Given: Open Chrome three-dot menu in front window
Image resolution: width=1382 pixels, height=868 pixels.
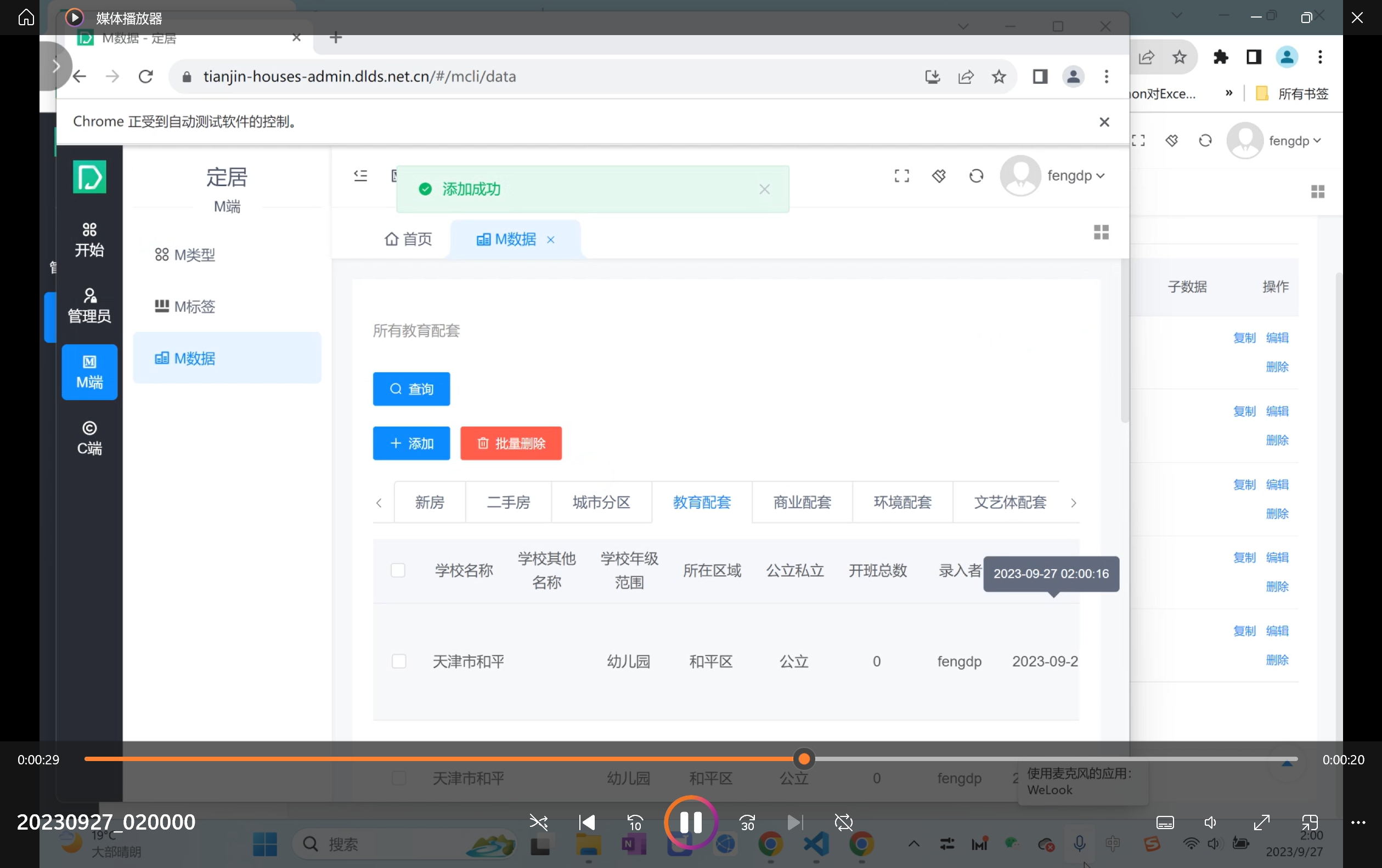Looking at the screenshot, I should click(1107, 76).
